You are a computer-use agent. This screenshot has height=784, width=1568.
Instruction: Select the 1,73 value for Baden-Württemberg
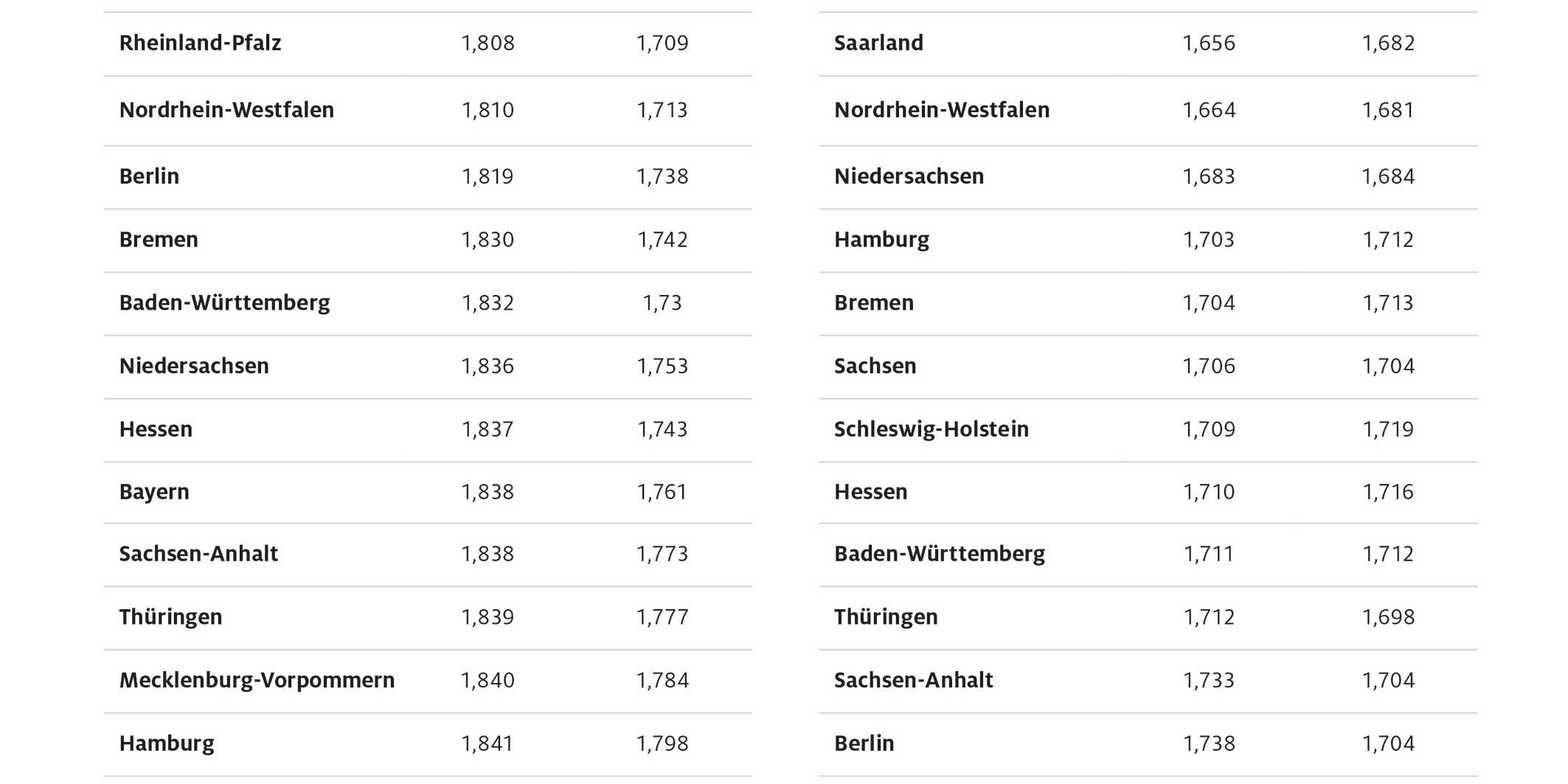click(662, 303)
